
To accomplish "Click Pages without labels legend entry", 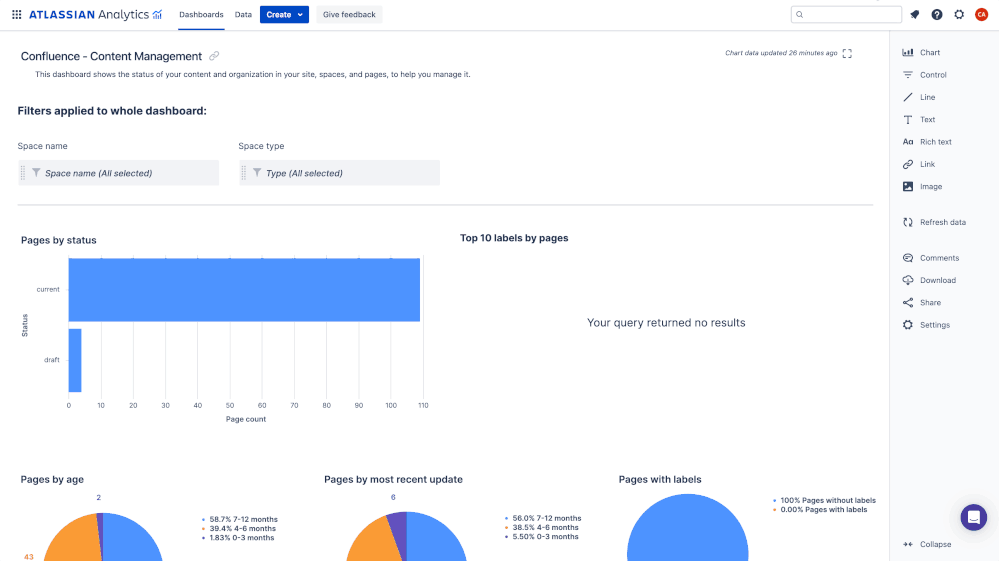I will (x=824, y=501).
